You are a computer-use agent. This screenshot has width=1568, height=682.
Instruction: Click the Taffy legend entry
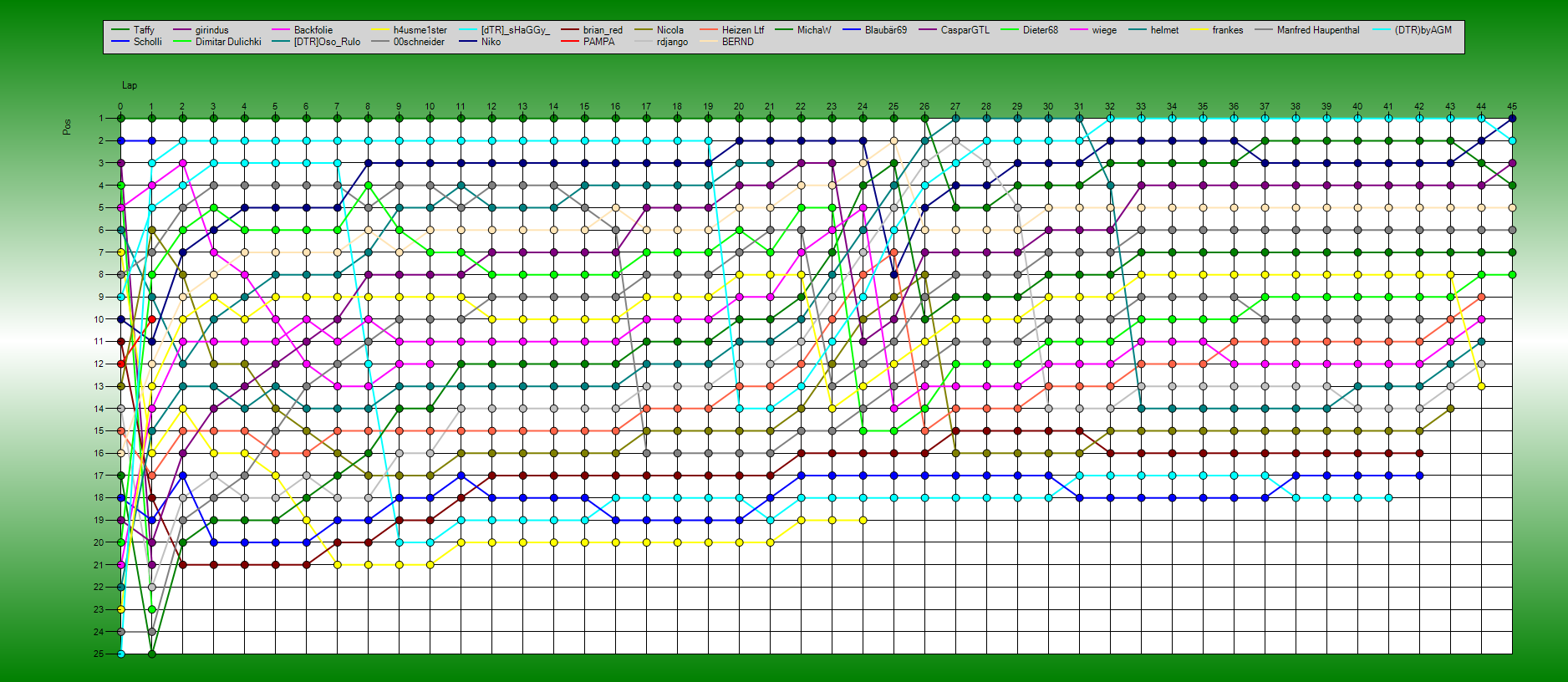coord(144,30)
